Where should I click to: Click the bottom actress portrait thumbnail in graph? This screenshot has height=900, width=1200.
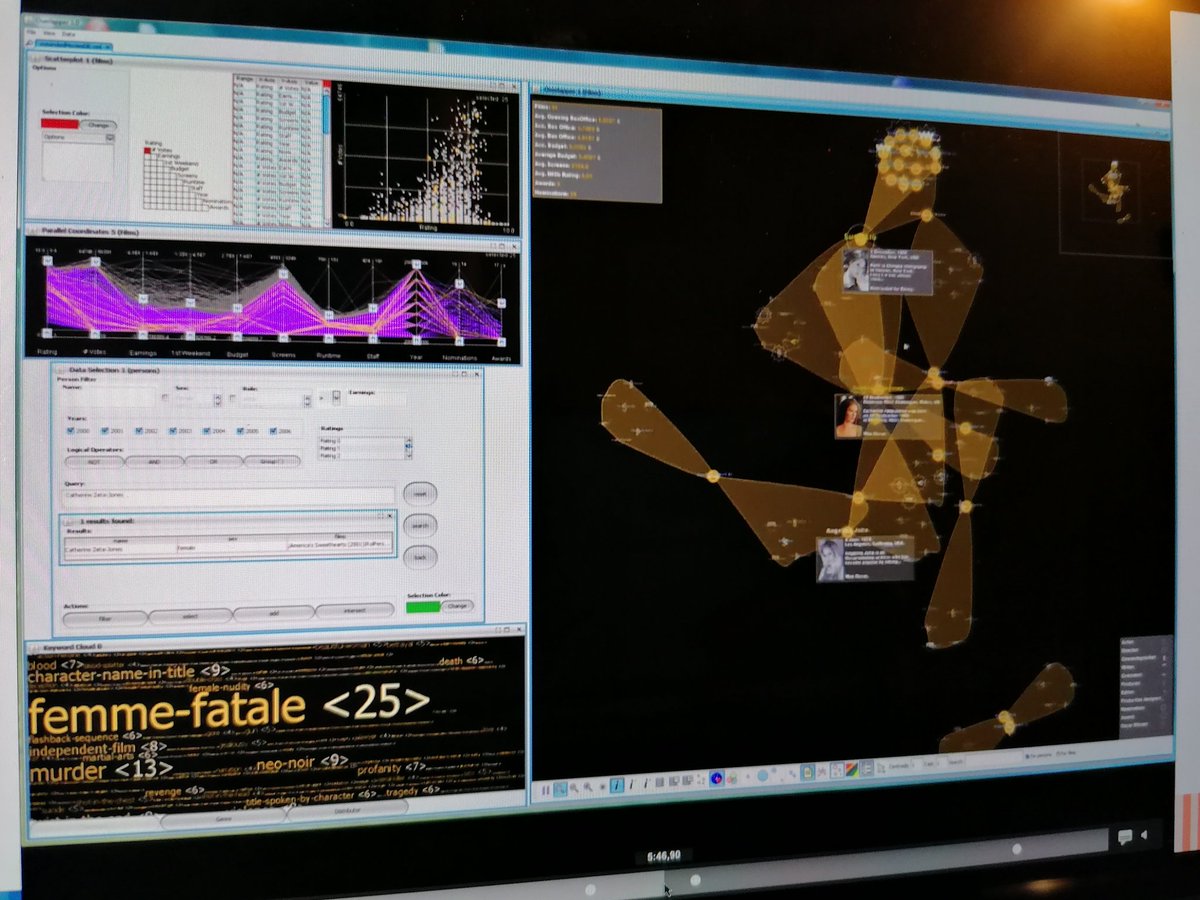(x=828, y=561)
